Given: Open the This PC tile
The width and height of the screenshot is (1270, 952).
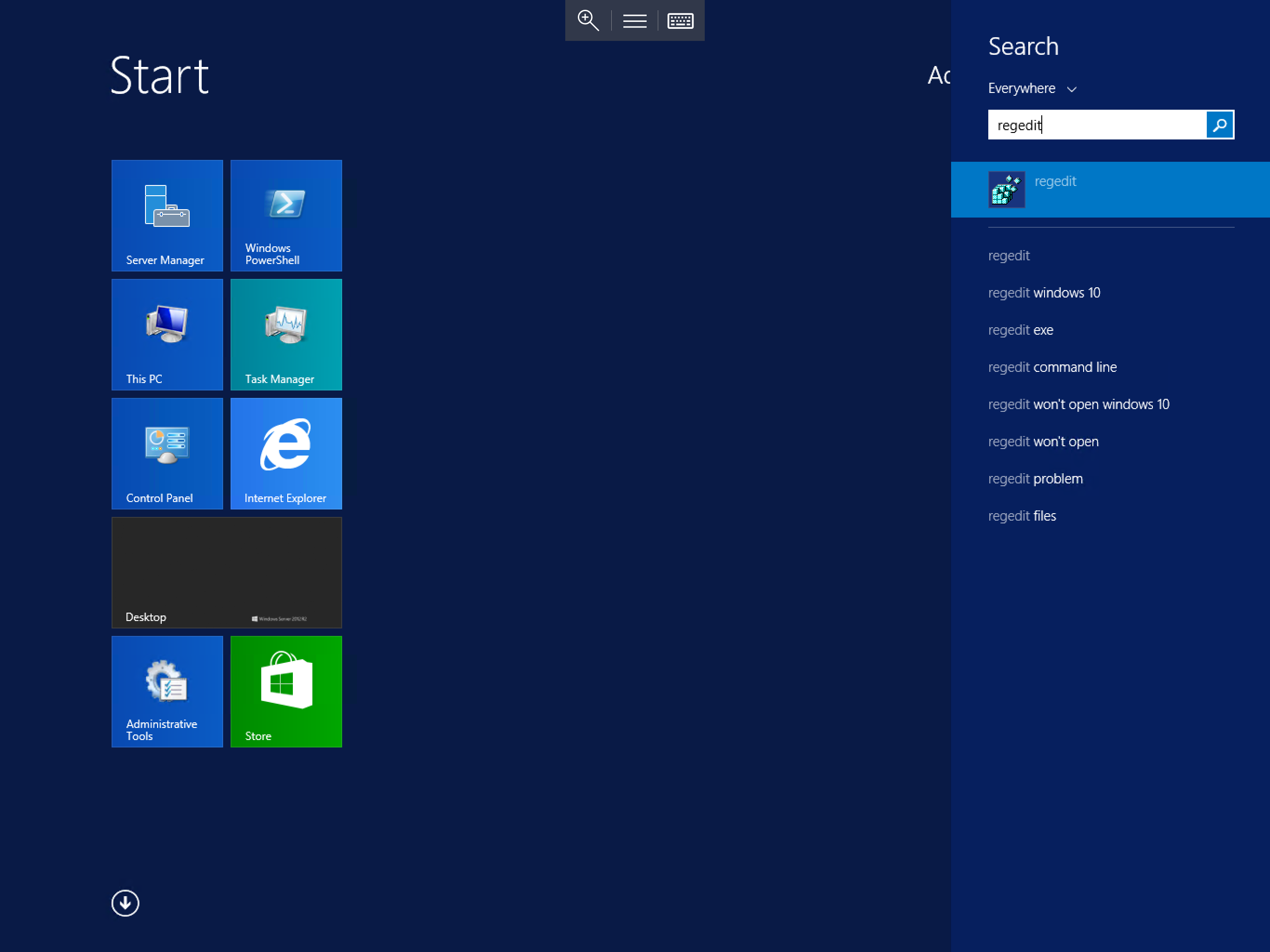Looking at the screenshot, I should click(167, 335).
